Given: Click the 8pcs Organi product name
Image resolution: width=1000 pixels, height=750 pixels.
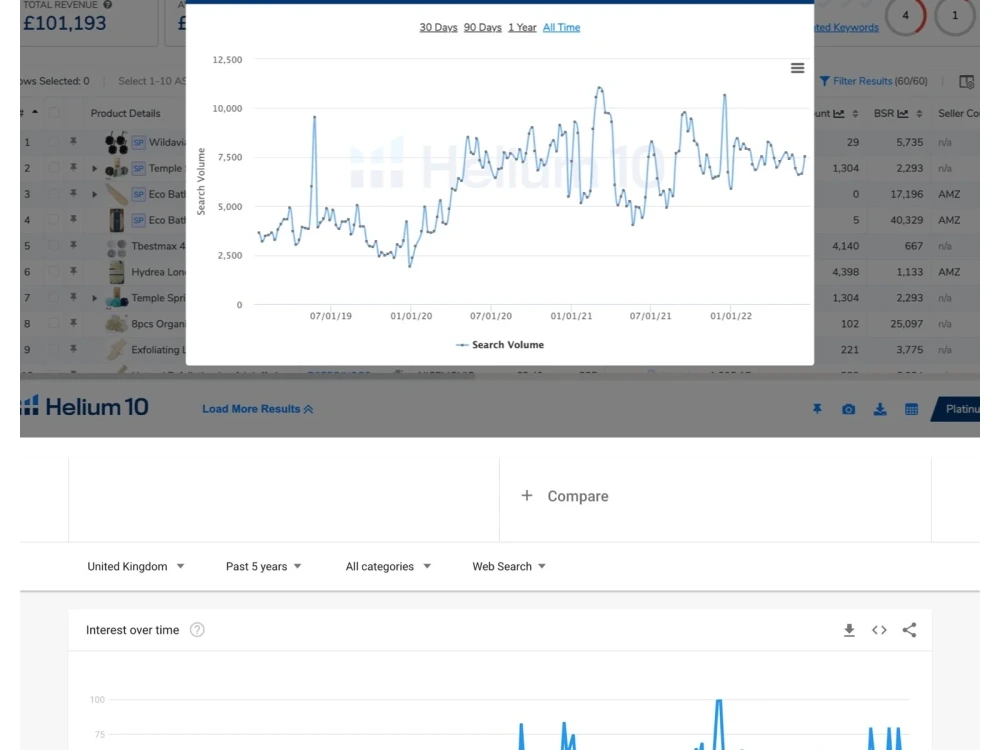Looking at the screenshot, I should tap(158, 324).
